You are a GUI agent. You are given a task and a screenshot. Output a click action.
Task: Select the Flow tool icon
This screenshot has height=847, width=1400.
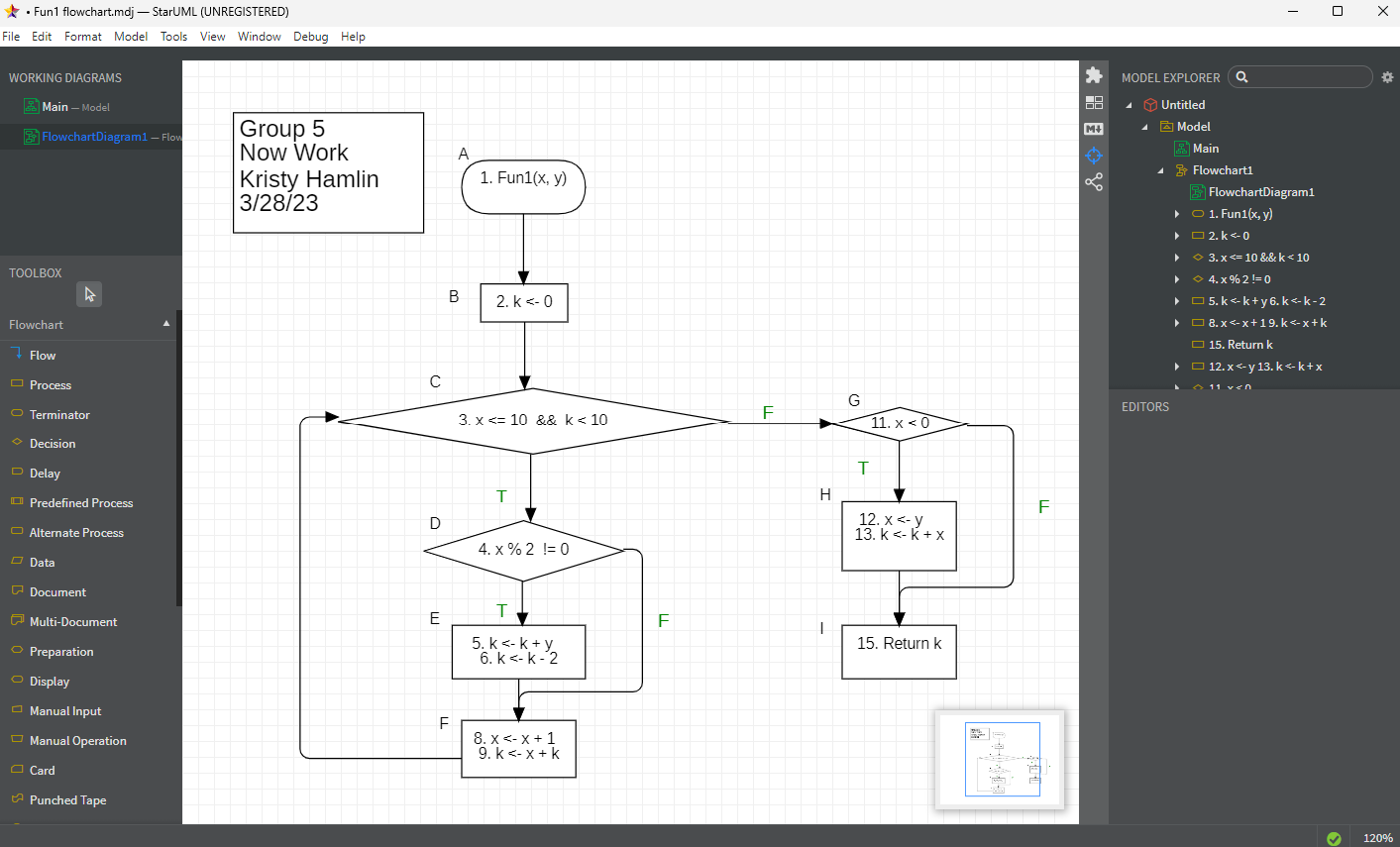(x=17, y=354)
